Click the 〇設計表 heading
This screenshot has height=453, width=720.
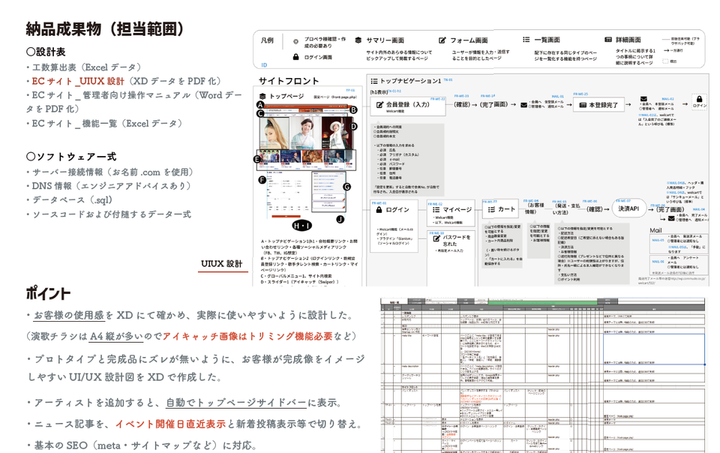(x=45, y=52)
